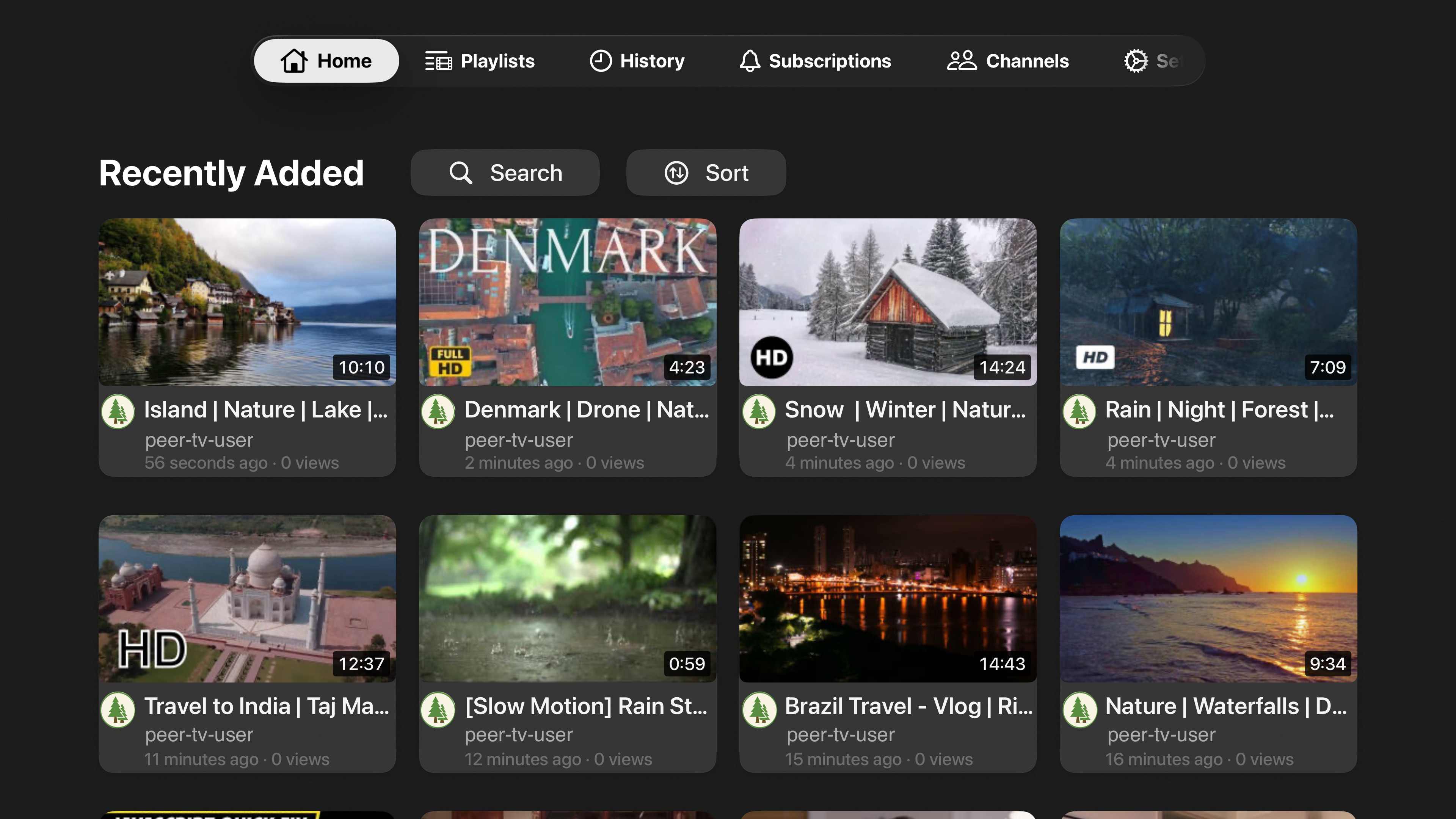Open the Snow Winter cabin thumbnail
Image resolution: width=1456 pixels, height=819 pixels.
point(888,302)
